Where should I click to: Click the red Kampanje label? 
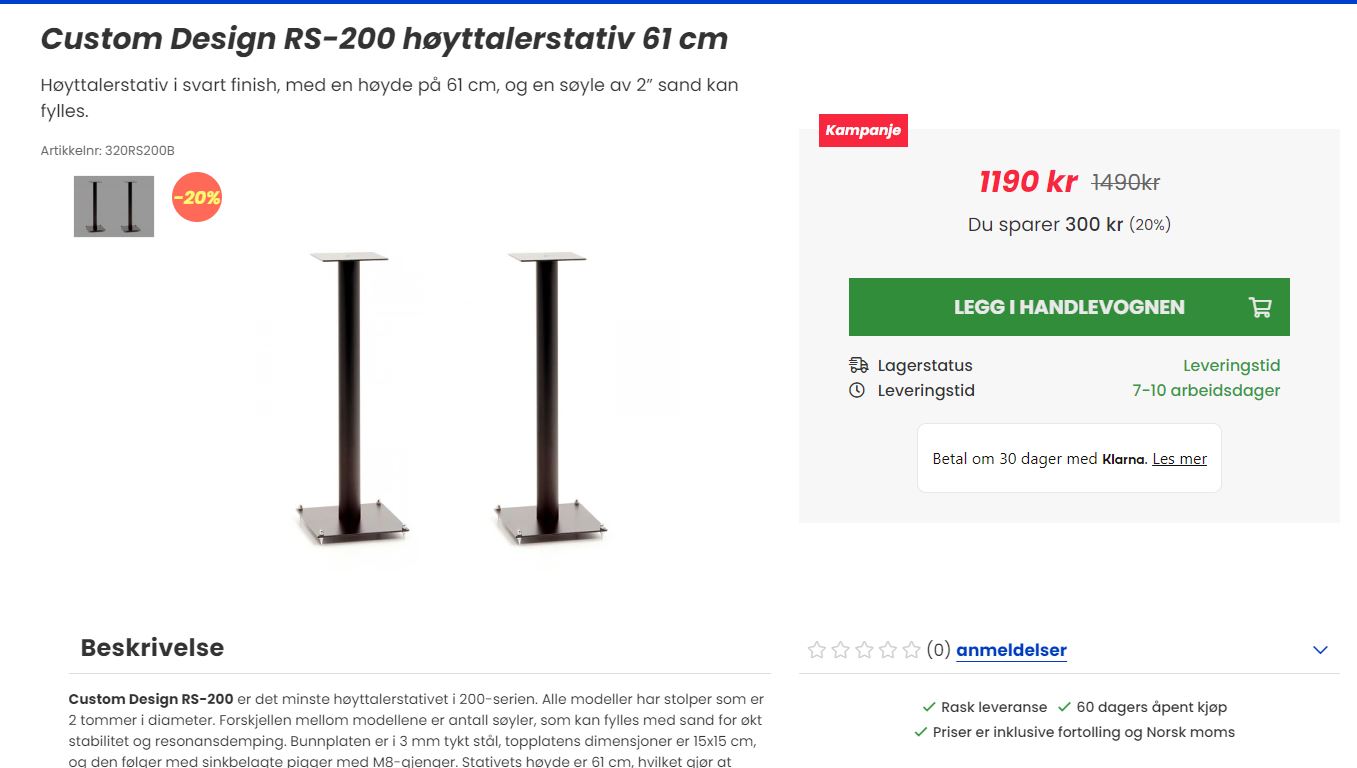click(x=863, y=130)
